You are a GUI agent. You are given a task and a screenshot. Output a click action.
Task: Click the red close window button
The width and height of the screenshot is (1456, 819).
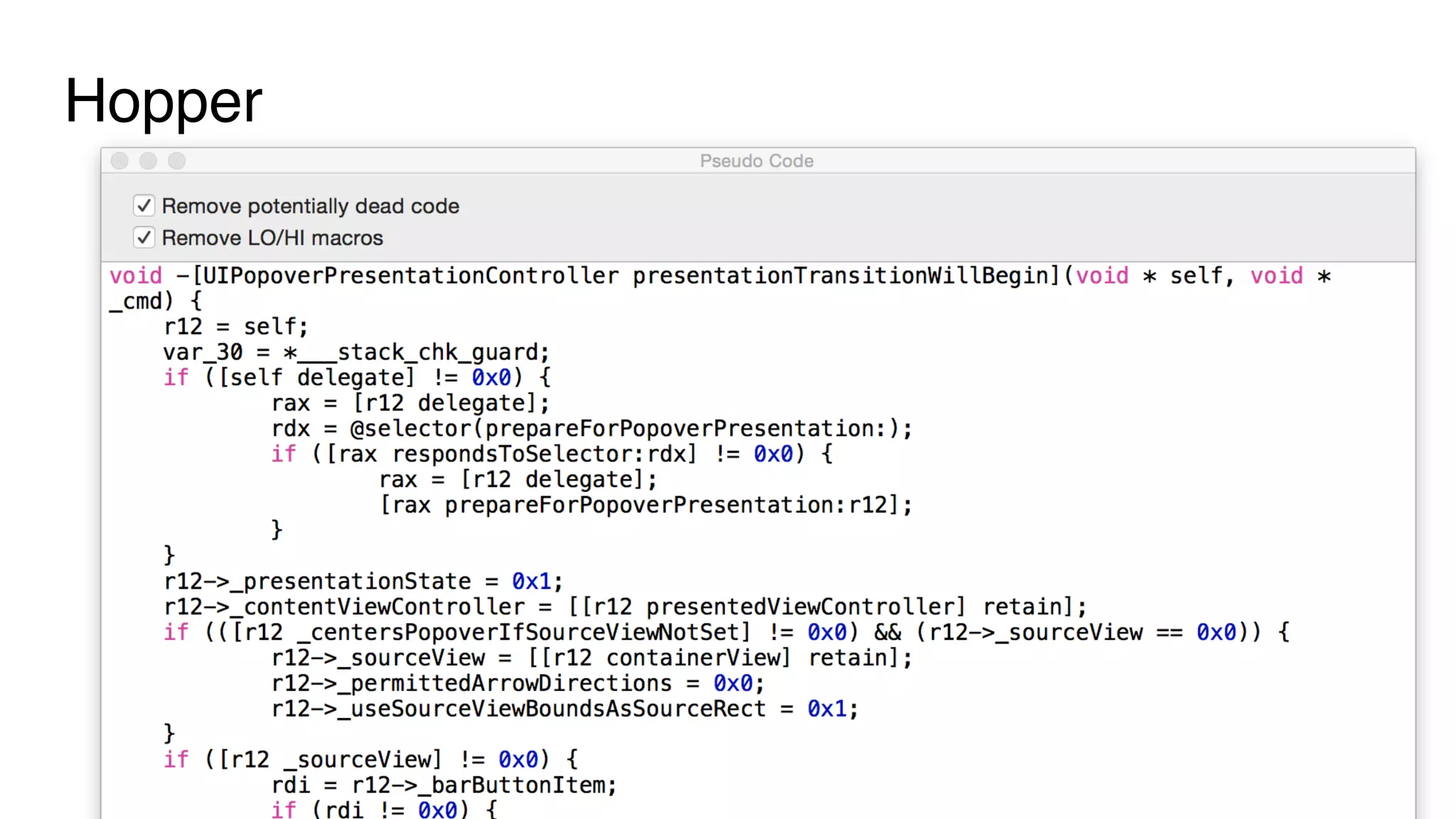119,161
